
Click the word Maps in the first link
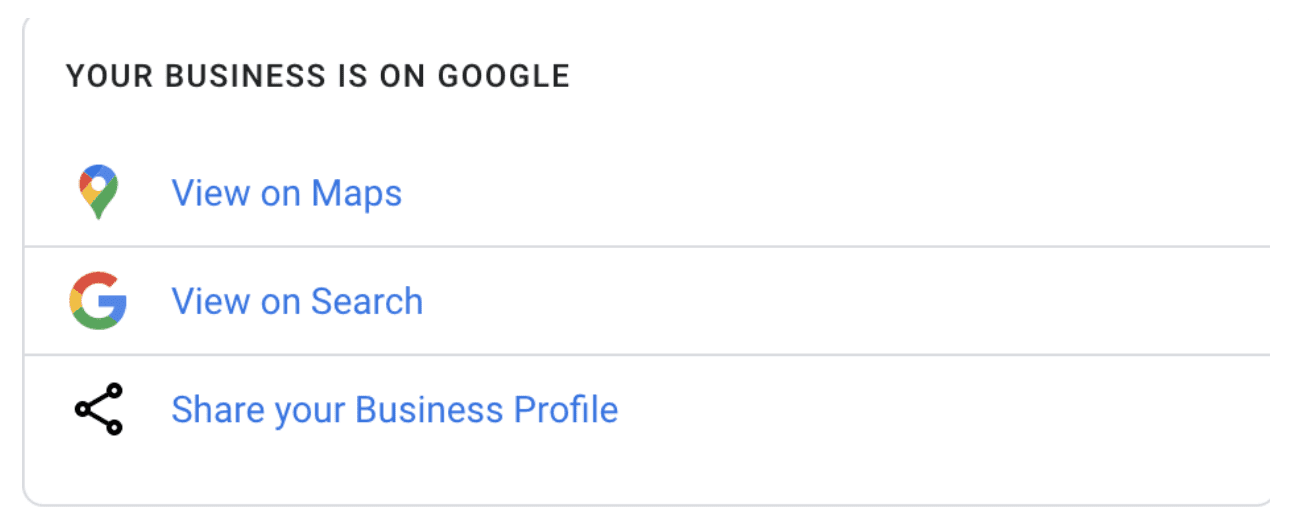pyautogui.click(x=356, y=193)
